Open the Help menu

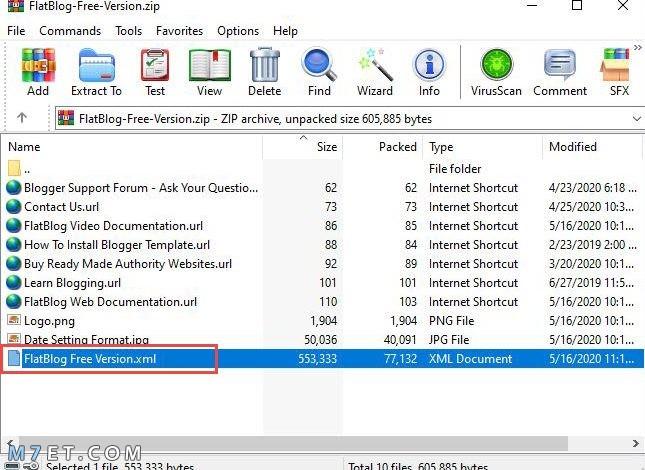285,31
